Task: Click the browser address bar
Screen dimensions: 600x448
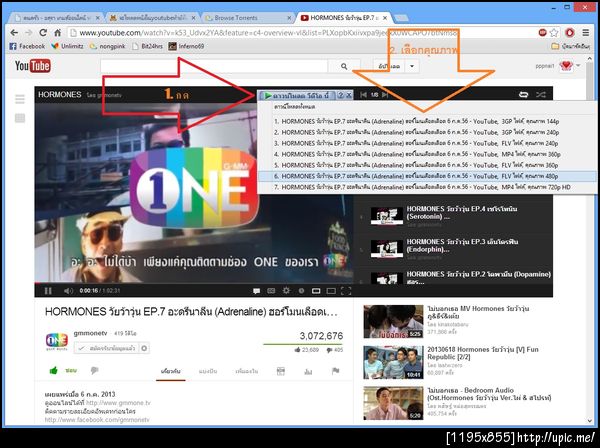Action: [x=301, y=33]
